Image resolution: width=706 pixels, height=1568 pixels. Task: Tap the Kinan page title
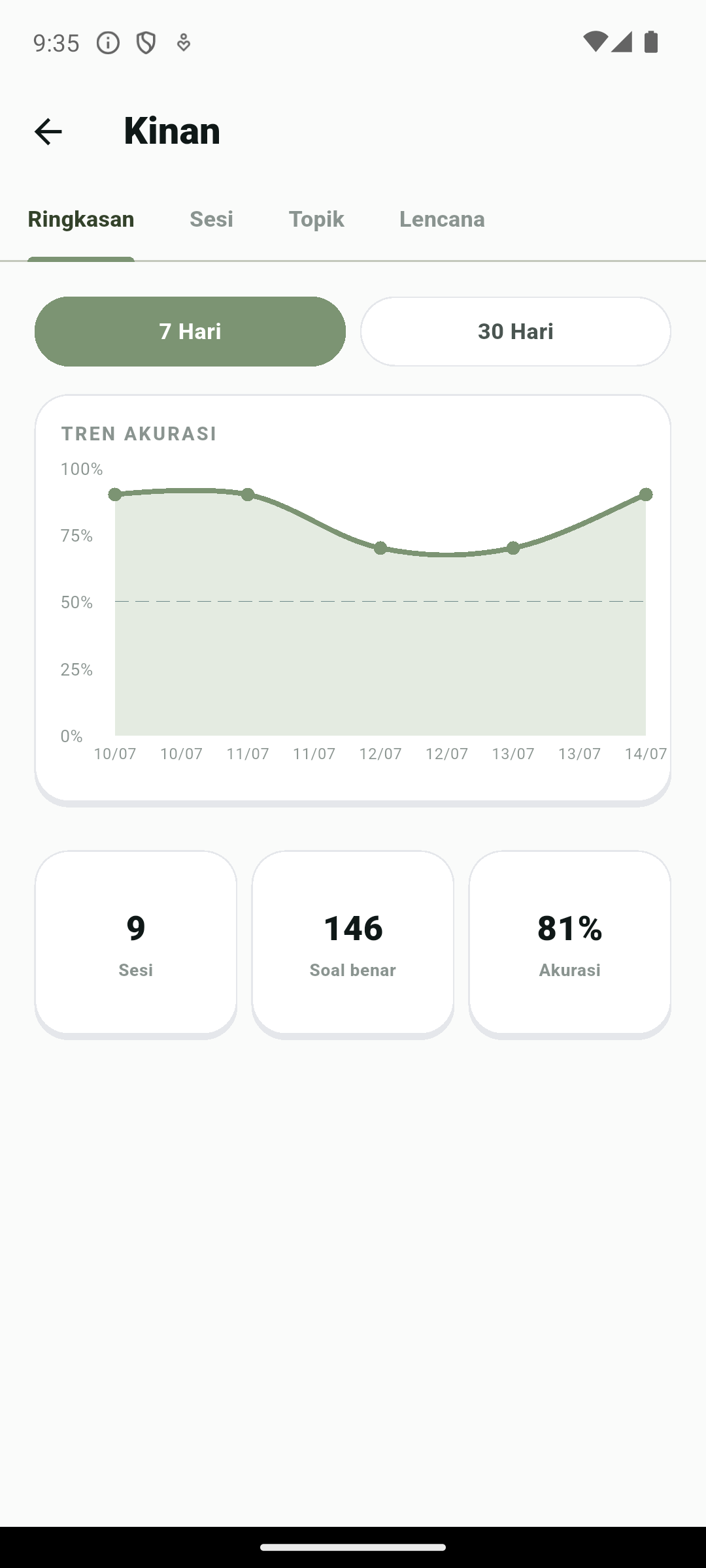point(172,131)
